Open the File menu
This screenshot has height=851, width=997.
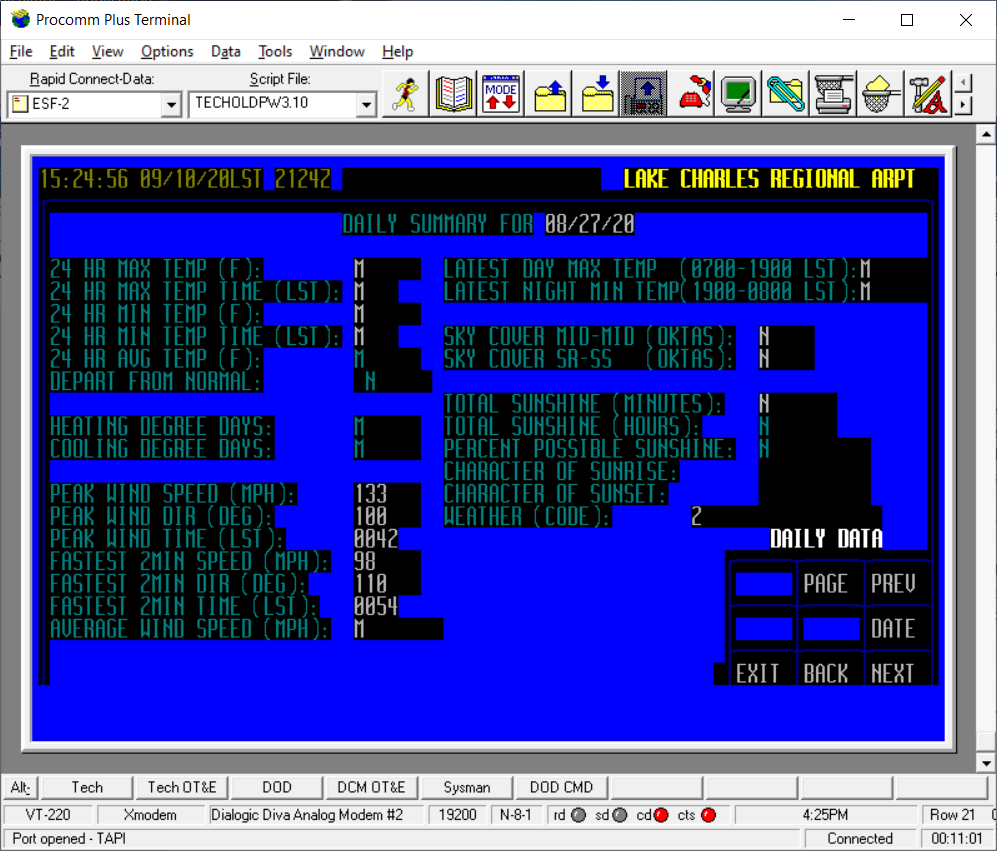tap(21, 52)
